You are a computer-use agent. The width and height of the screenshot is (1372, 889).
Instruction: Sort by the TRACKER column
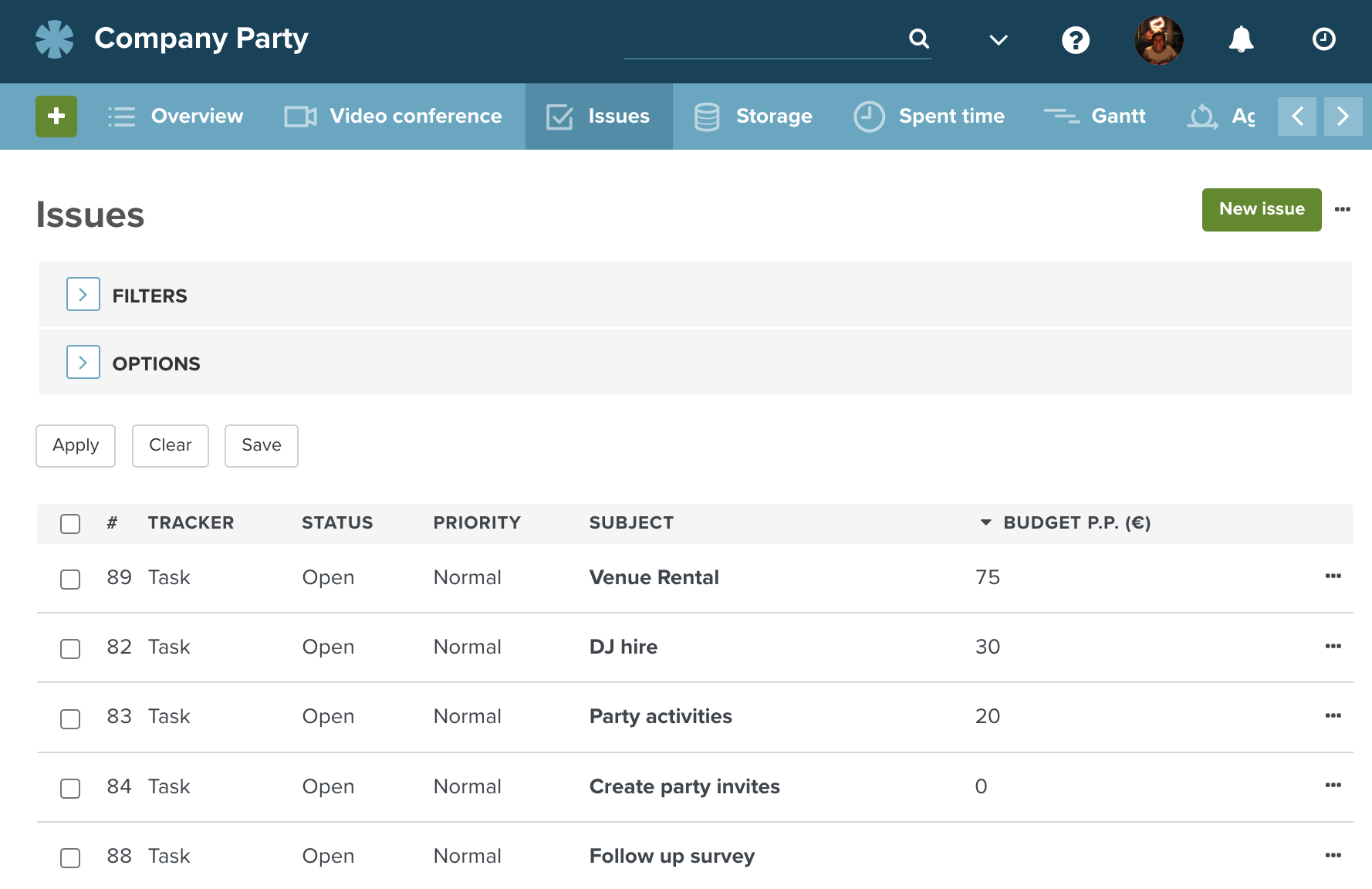(x=191, y=523)
